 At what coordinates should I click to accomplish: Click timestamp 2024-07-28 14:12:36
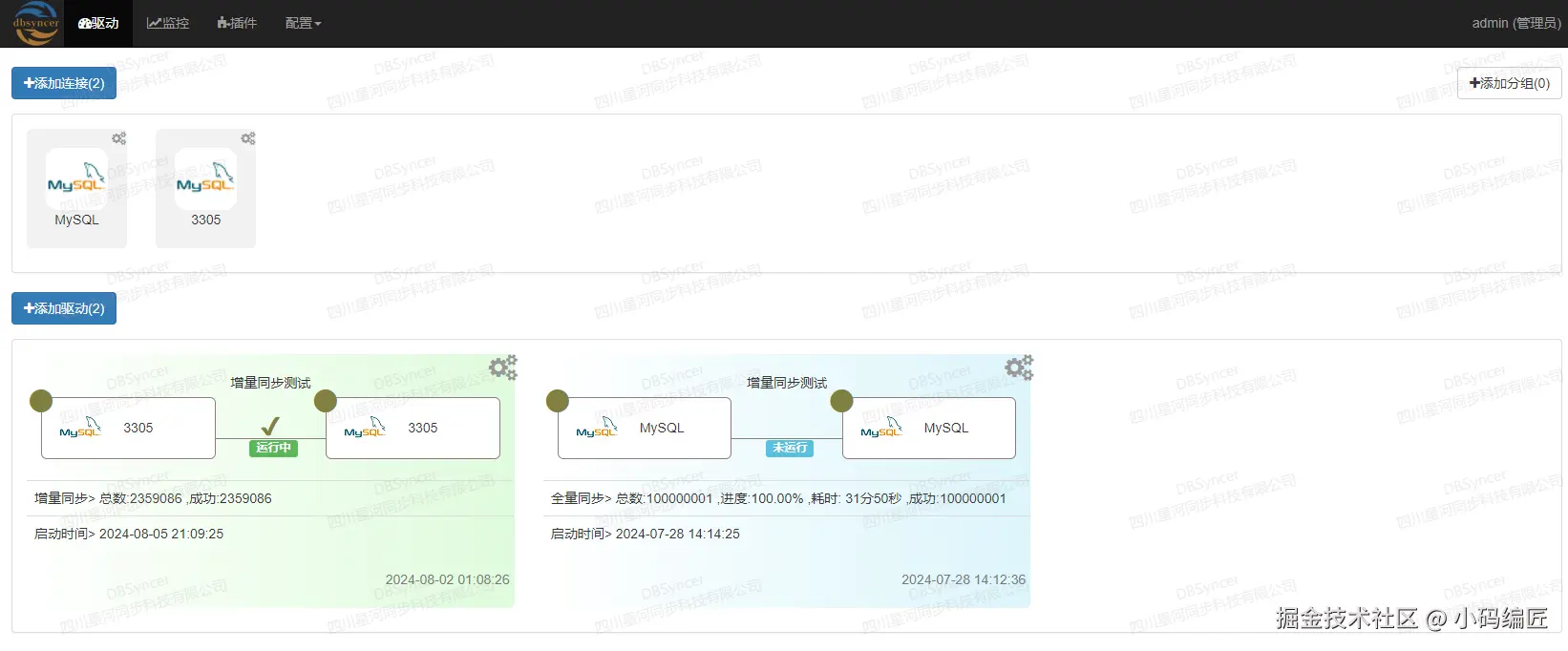(964, 579)
